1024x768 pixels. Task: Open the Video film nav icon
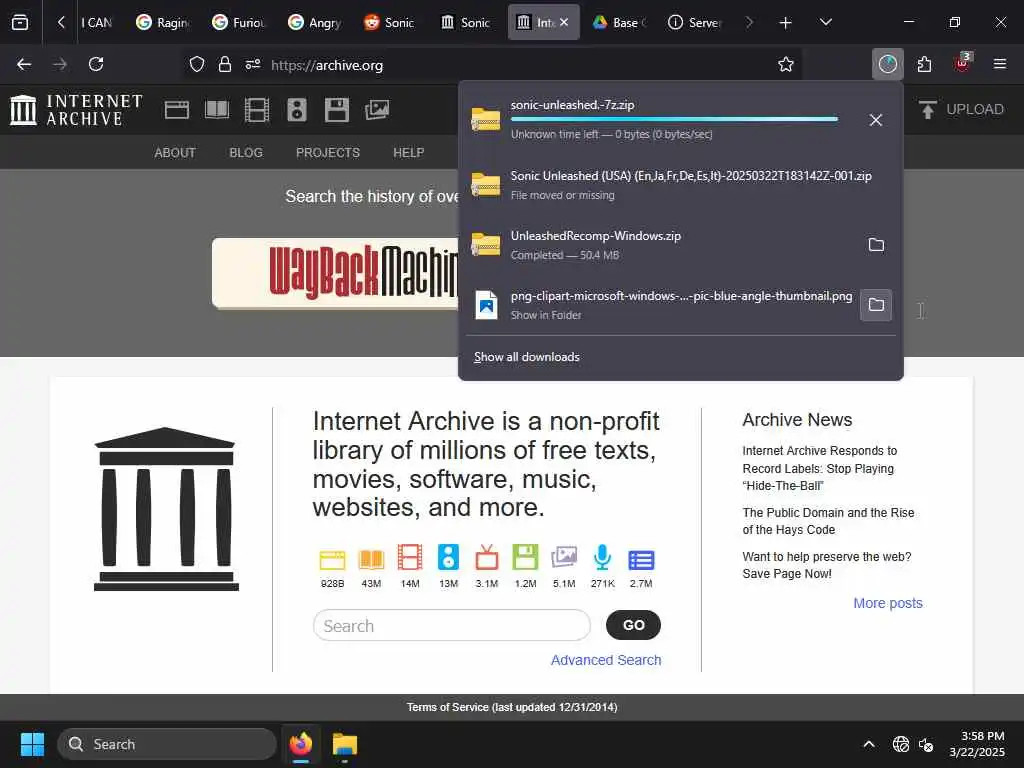click(x=257, y=110)
